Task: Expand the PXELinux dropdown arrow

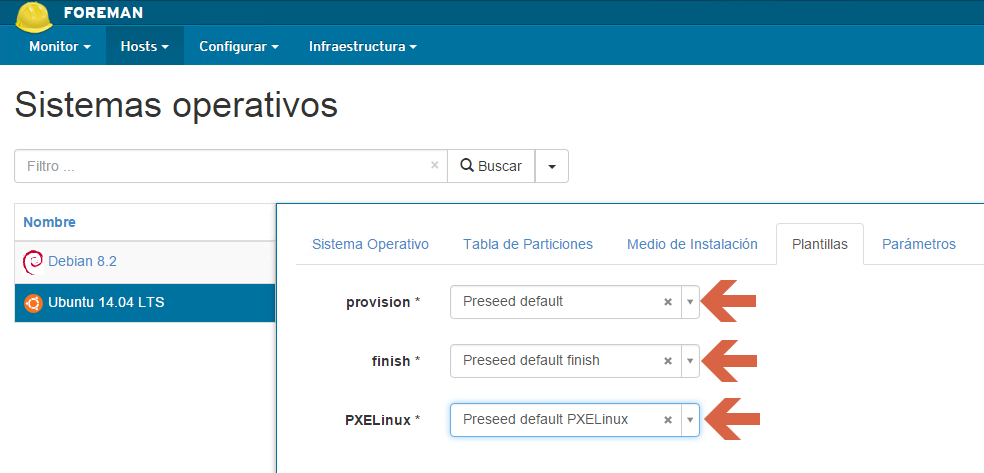Action: point(690,420)
